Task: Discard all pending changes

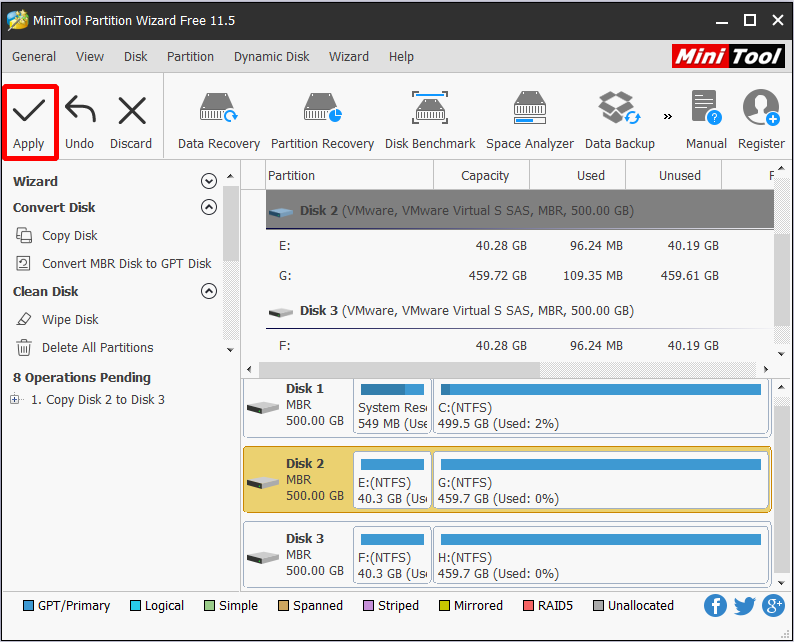Action: point(131,123)
